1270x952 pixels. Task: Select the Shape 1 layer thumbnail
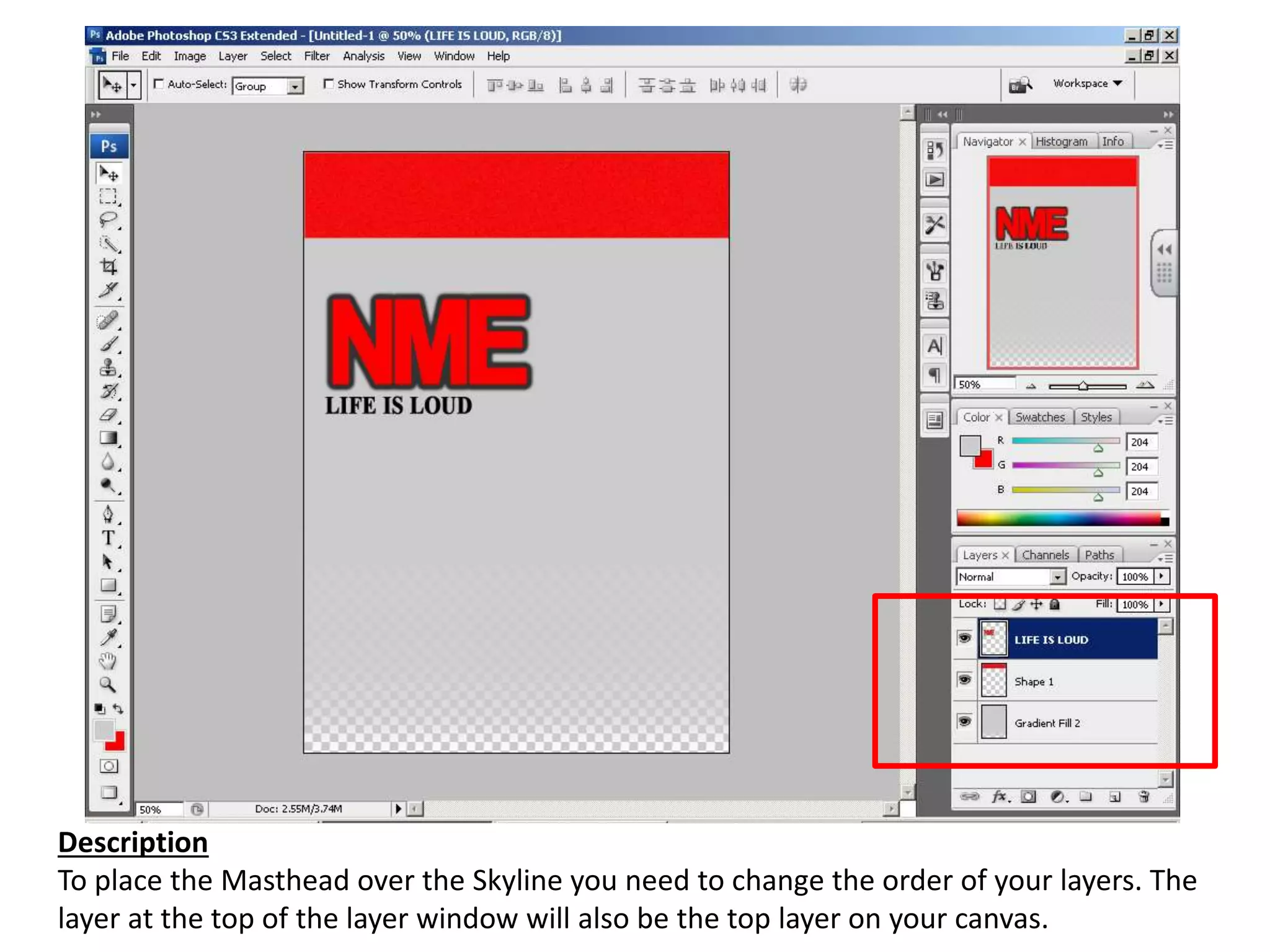click(x=993, y=680)
